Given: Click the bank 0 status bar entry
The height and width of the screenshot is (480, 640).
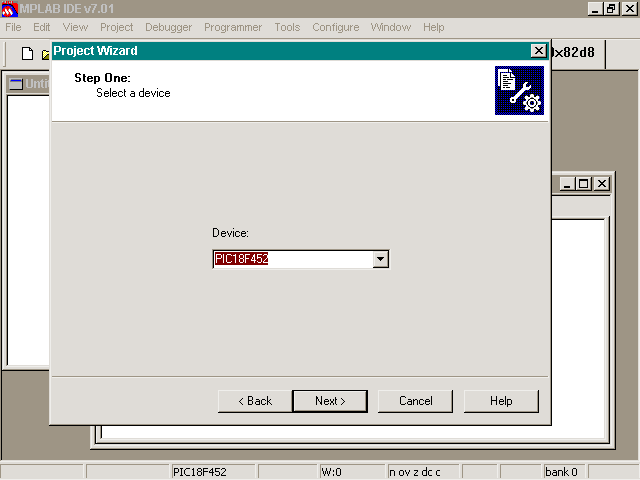Looking at the screenshot, I should [561, 472].
